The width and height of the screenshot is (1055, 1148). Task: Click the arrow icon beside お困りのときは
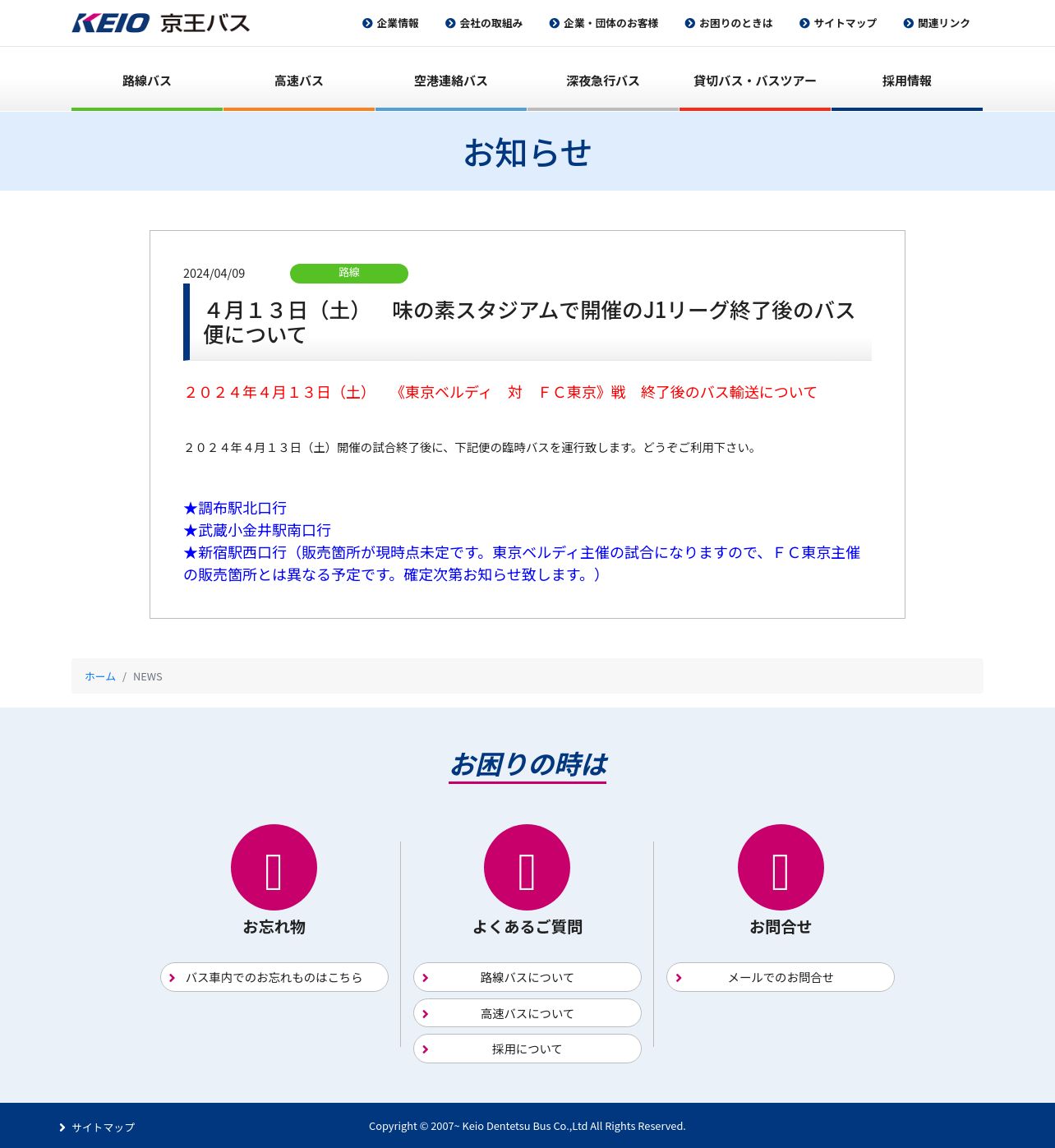point(690,23)
